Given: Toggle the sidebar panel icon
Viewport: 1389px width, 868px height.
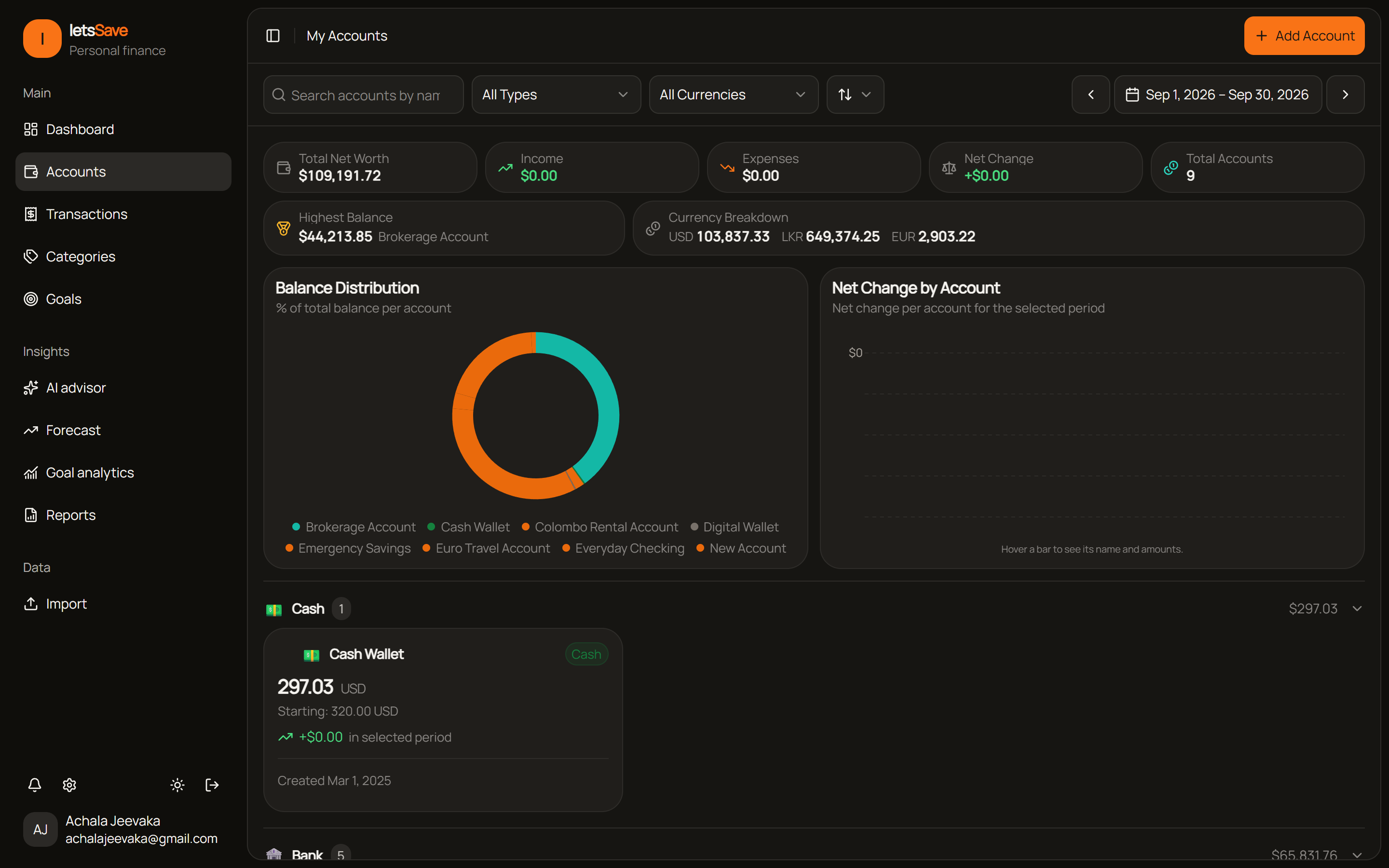Looking at the screenshot, I should pos(273,36).
